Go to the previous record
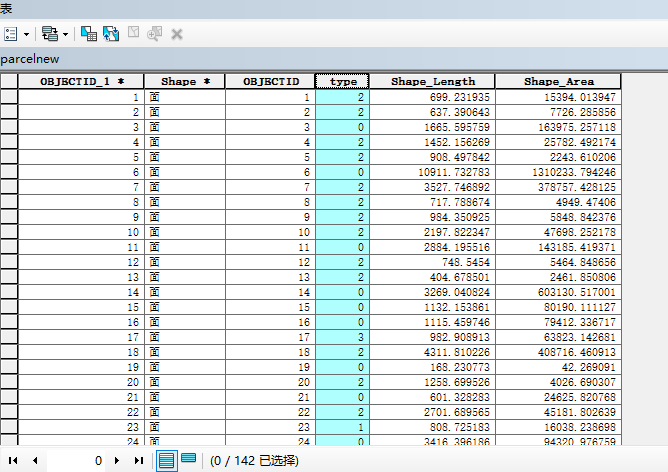The height and width of the screenshot is (472, 668). pyautogui.click(x=35, y=460)
